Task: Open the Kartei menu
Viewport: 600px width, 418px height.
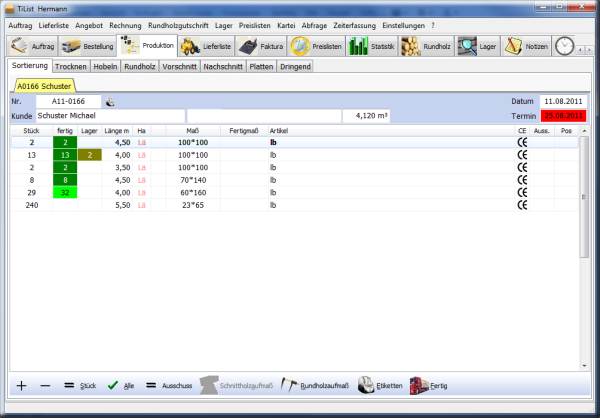Action: point(286,26)
